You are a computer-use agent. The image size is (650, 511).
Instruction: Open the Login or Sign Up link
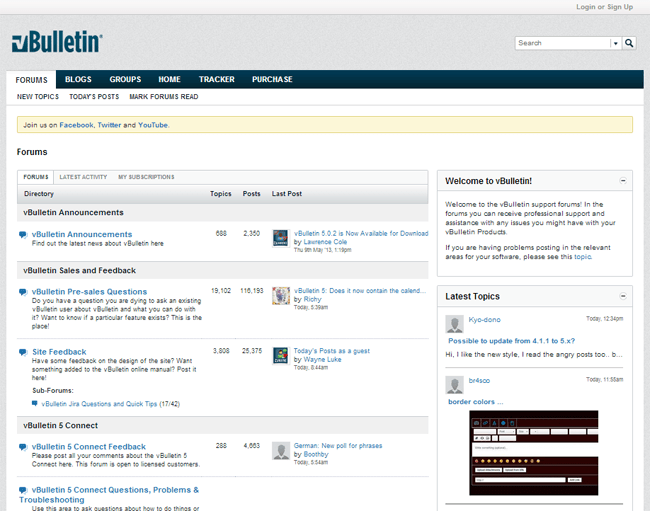[604, 7]
